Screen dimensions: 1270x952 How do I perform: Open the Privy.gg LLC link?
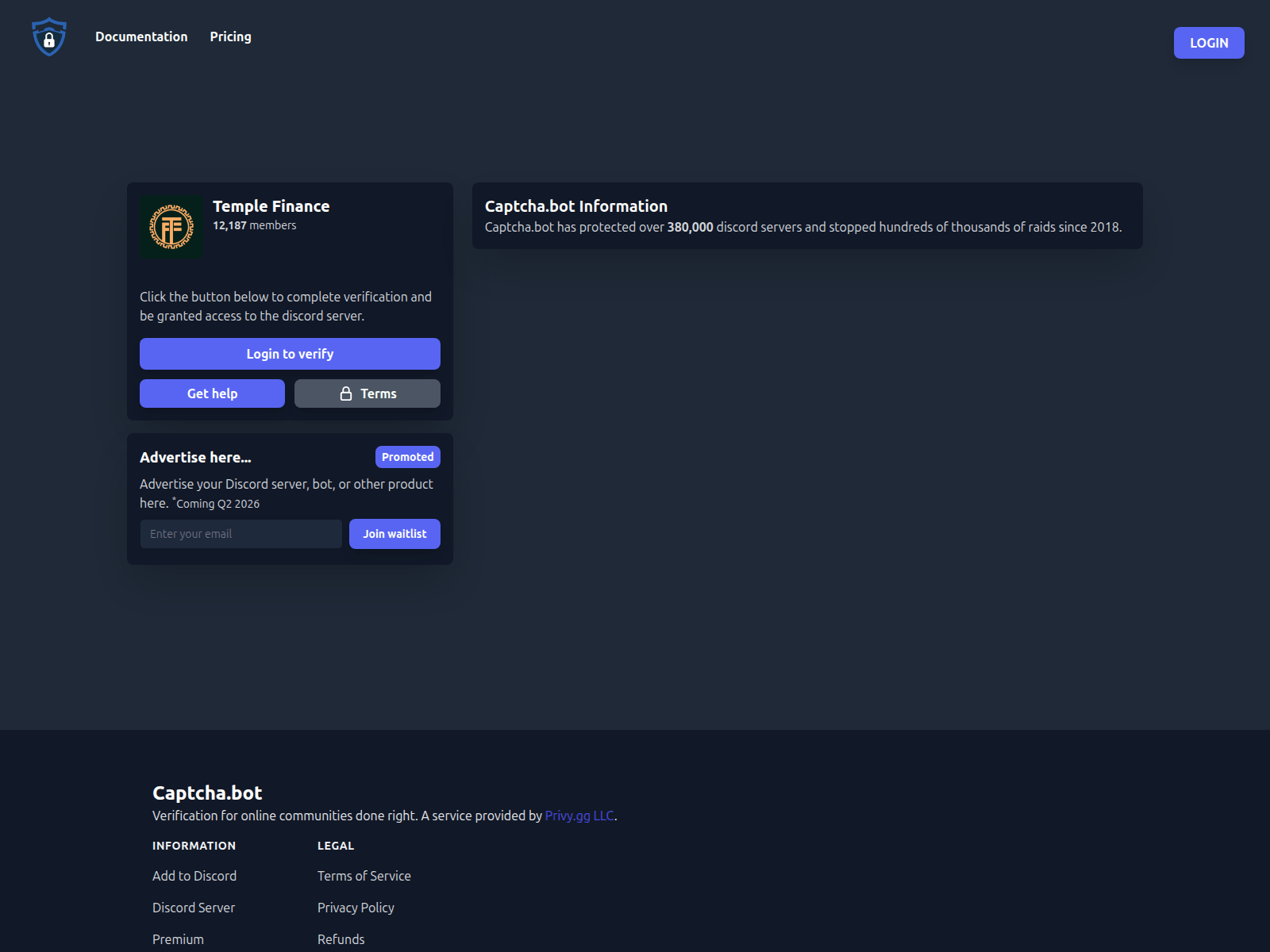(x=579, y=816)
